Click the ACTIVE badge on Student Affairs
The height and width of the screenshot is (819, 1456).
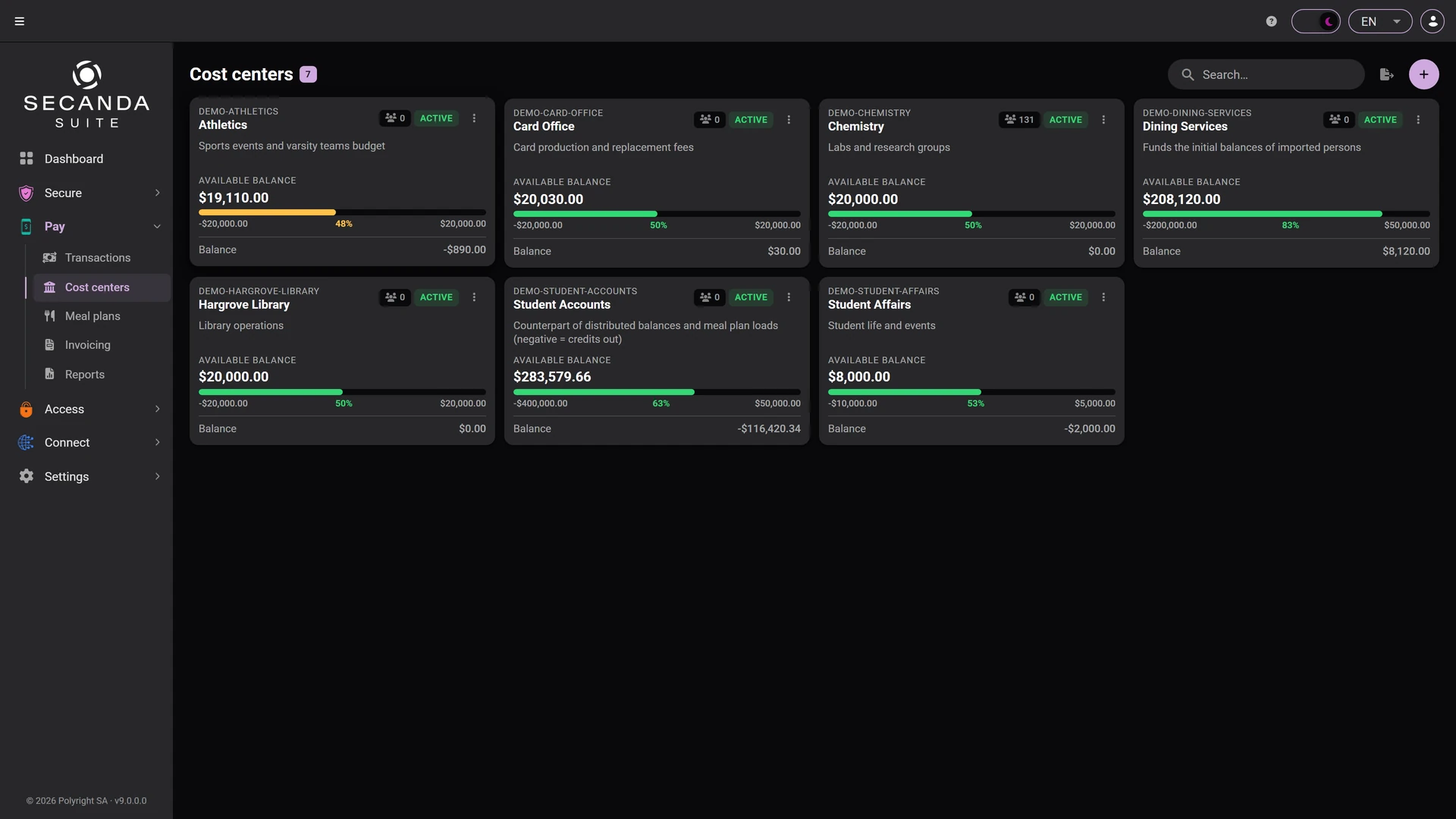(x=1065, y=297)
